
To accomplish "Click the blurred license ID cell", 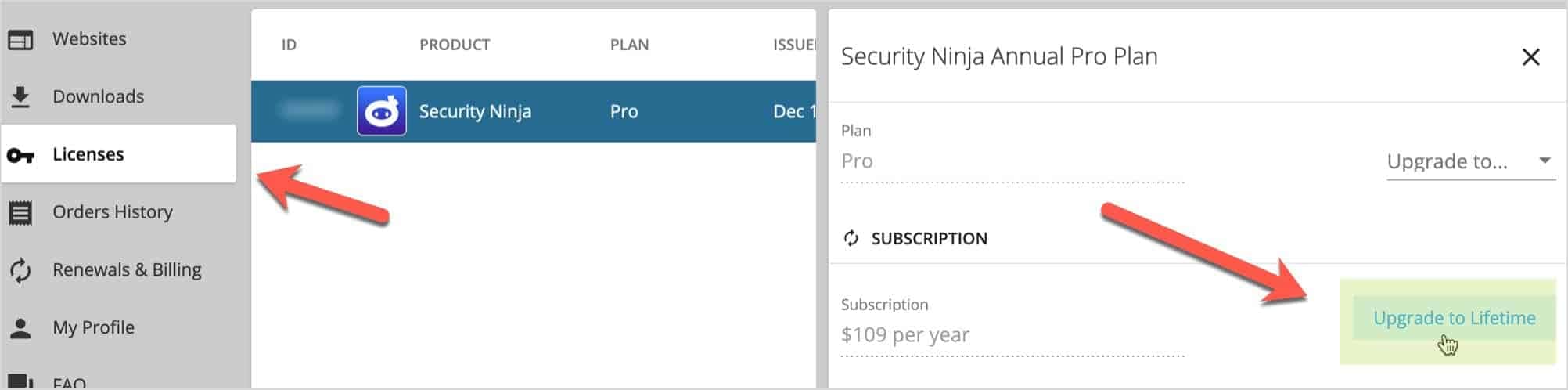I will click(x=310, y=111).
